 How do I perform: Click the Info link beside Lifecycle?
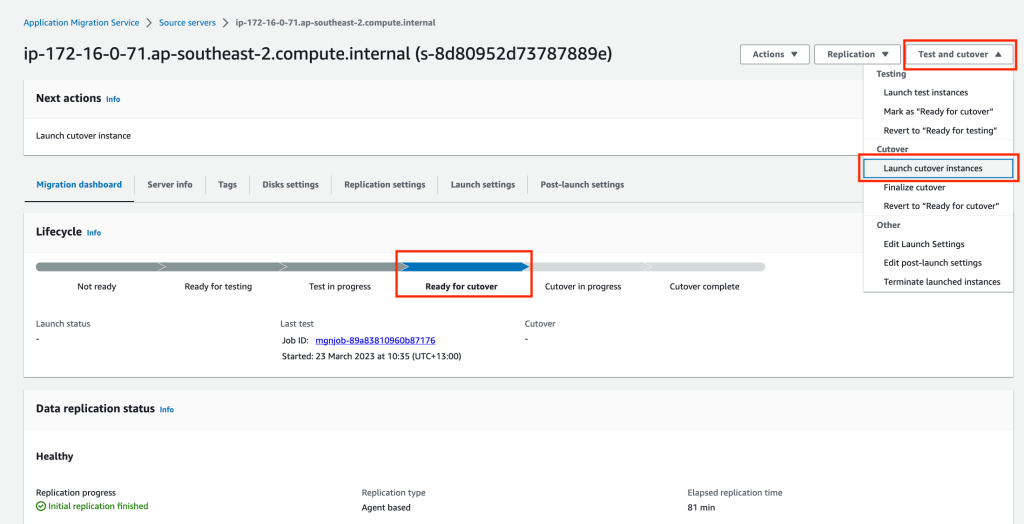pos(94,233)
